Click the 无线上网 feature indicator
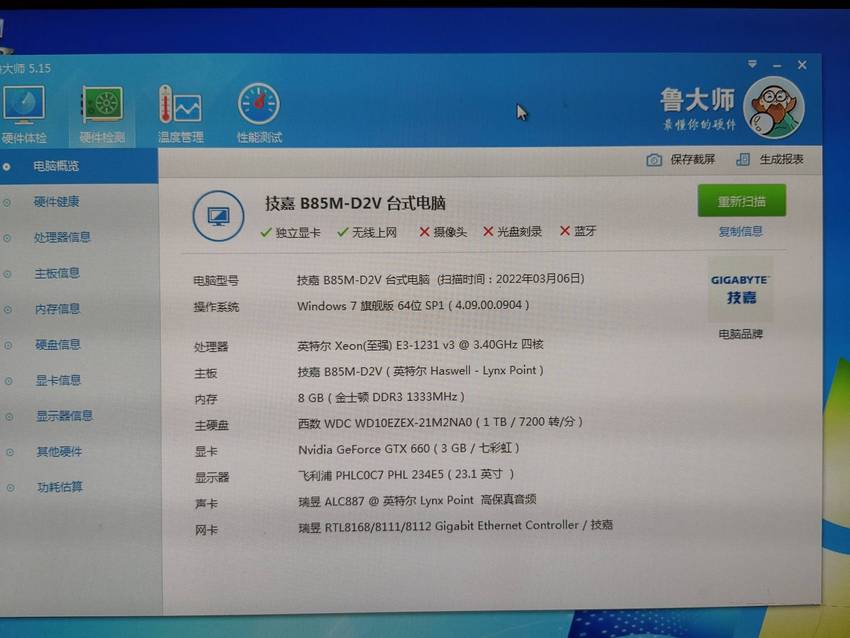The image size is (850, 638). (x=367, y=233)
